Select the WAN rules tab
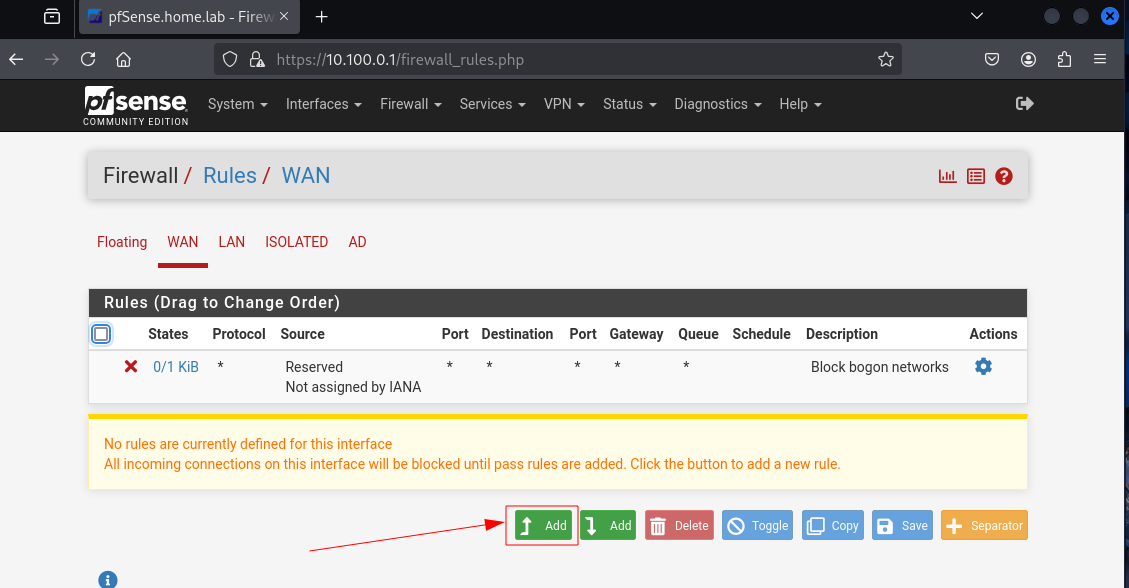This screenshot has width=1129, height=588. coord(183,243)
